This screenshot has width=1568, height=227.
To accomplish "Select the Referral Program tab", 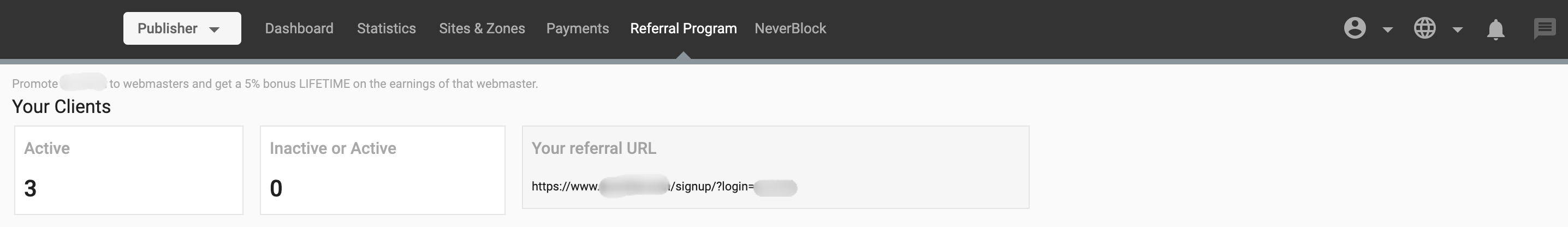I will click(x=684, y=28).
